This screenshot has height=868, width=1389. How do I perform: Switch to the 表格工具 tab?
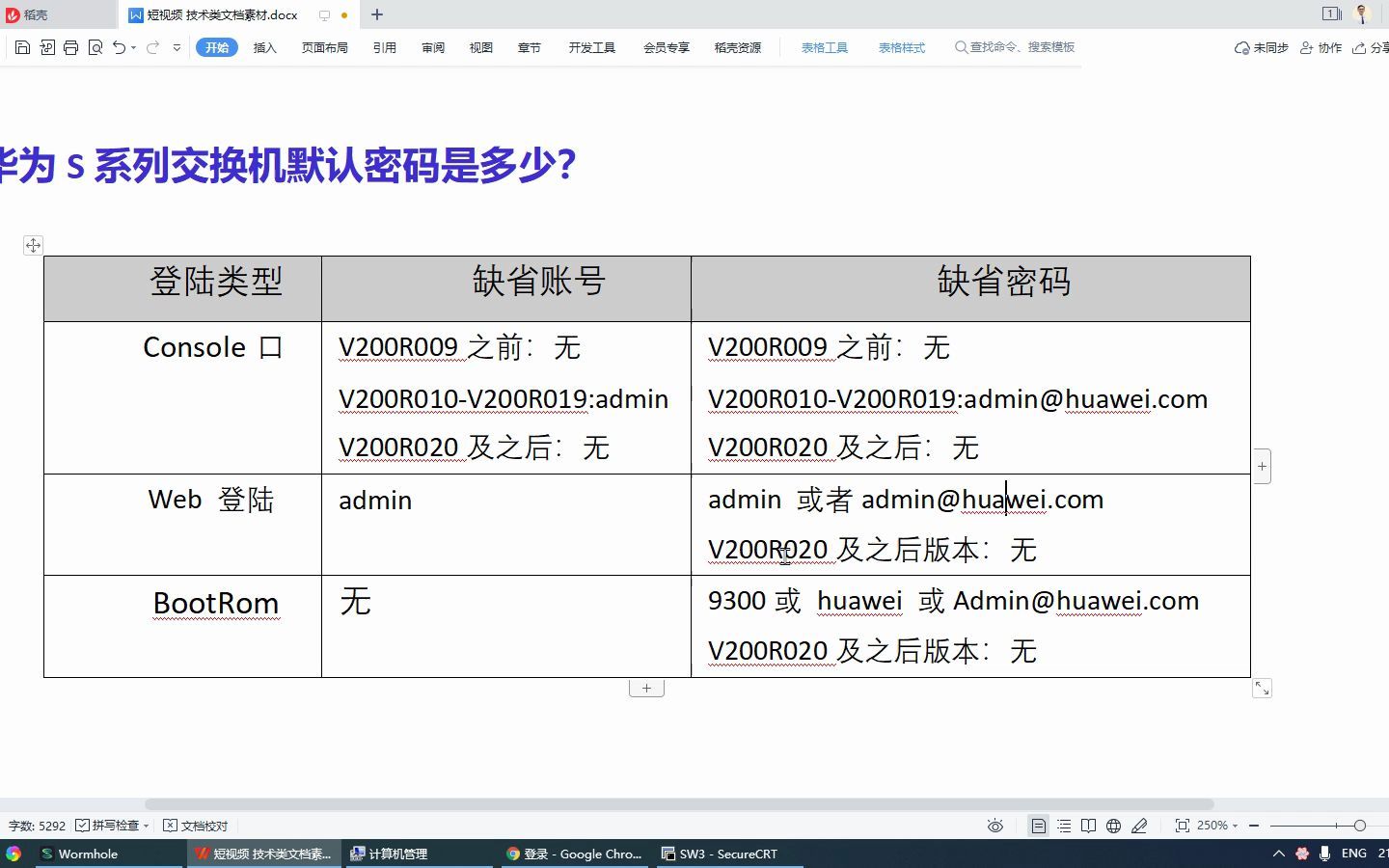click(825, 47)
